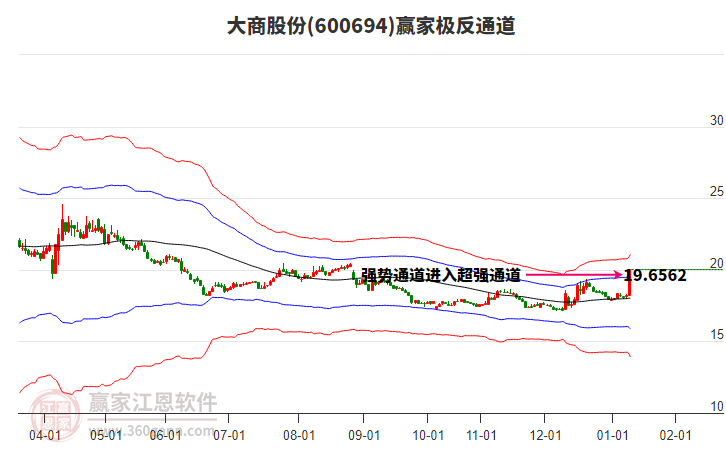Select the 05-01 date label

[x=106, y=436]
